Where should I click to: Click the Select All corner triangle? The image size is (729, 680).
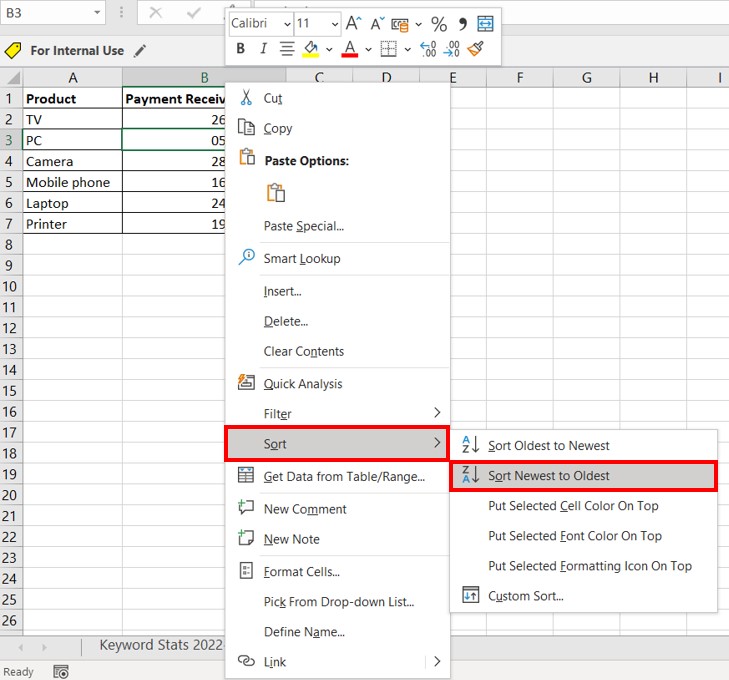(12, 77)
